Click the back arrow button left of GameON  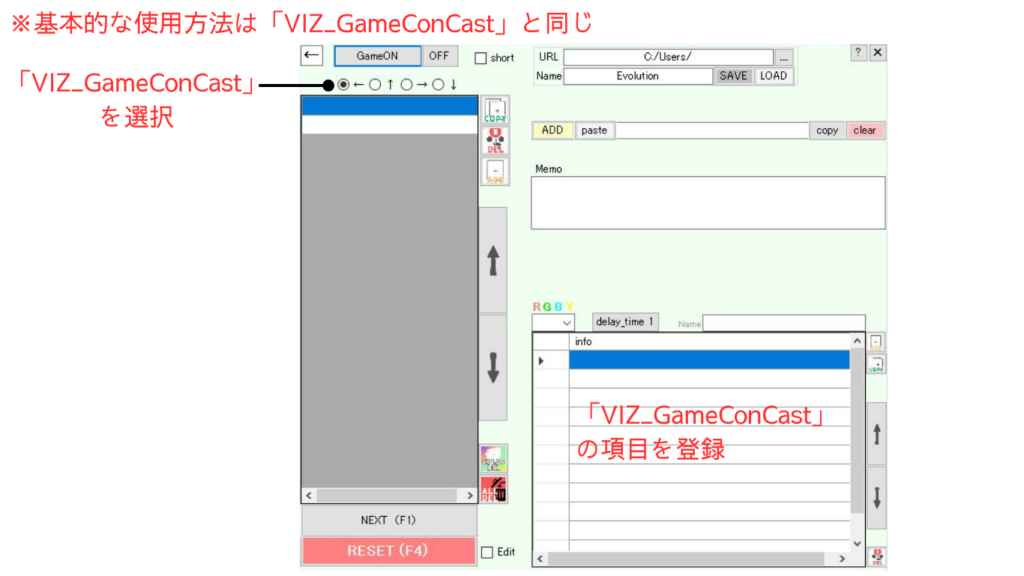point(312,56)
